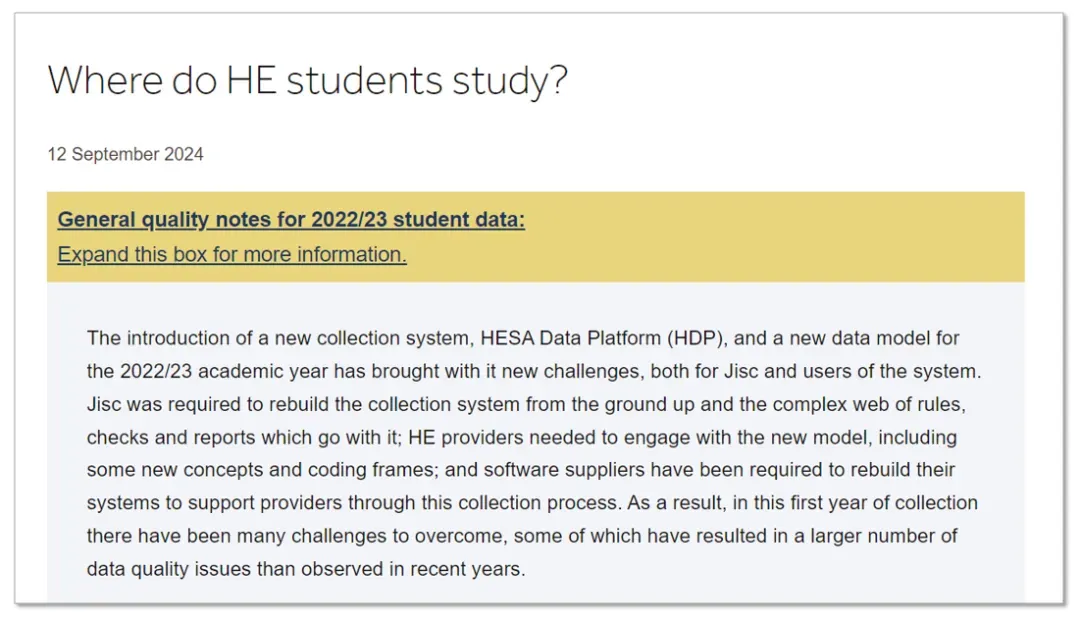Click the line starting 'systems to support providers'

click(532, 503)
